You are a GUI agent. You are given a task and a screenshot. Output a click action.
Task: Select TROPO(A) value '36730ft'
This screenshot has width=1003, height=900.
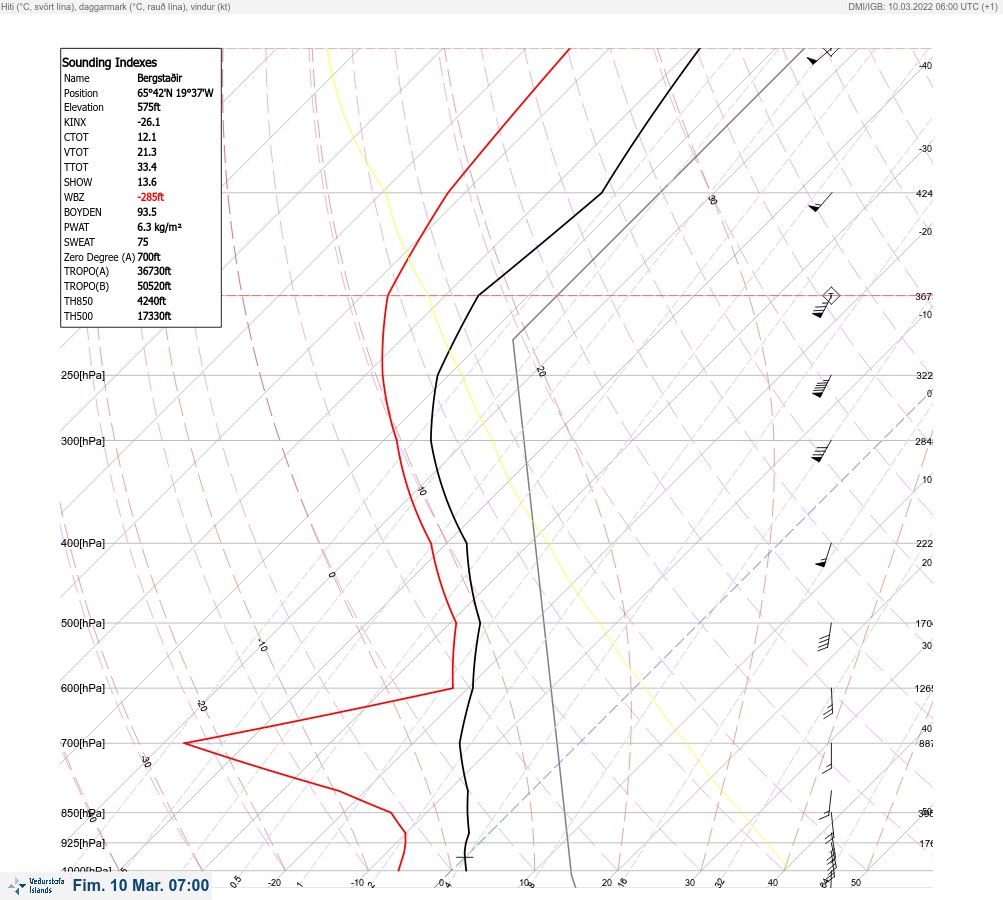pyautogui.click(x=154, y=271)
